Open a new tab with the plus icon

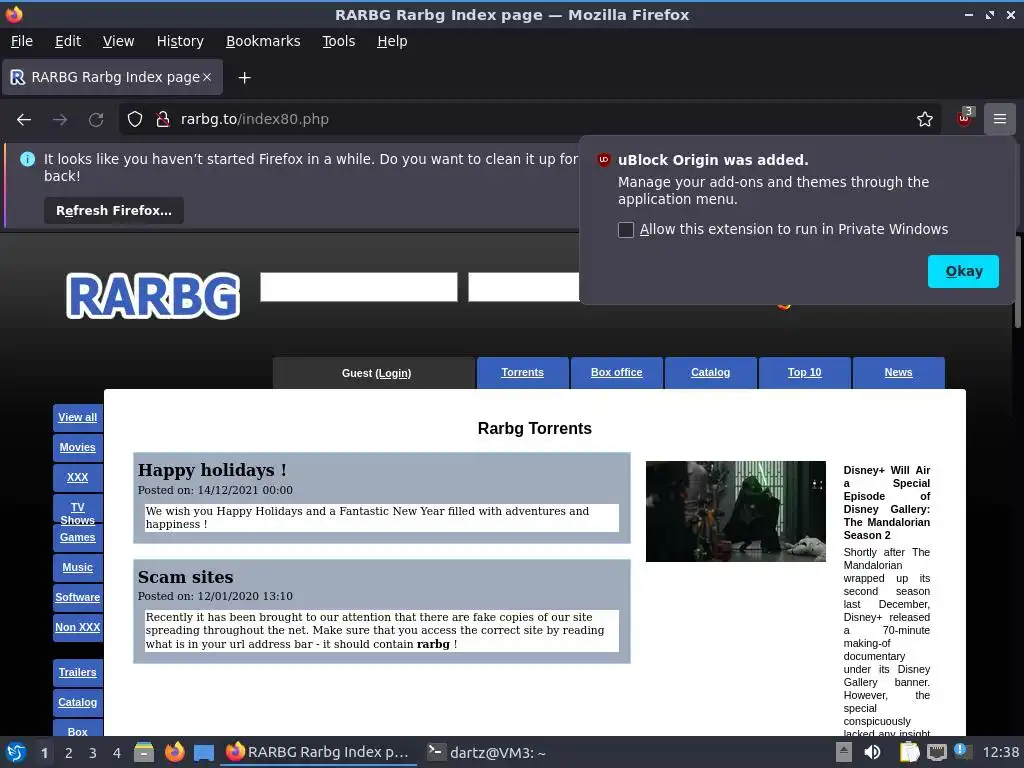click(x=244, y=78)
